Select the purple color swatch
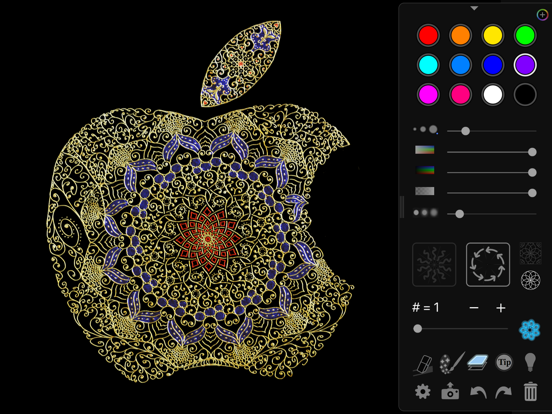This screenshot has width=552, height=414. coord(525,65)
